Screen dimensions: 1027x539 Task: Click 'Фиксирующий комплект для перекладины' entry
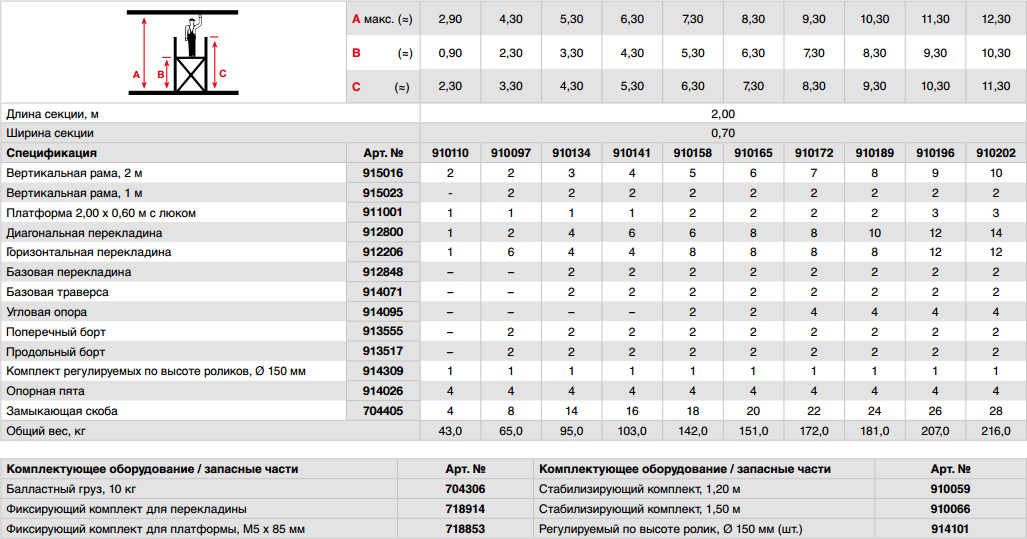point(126,509)
